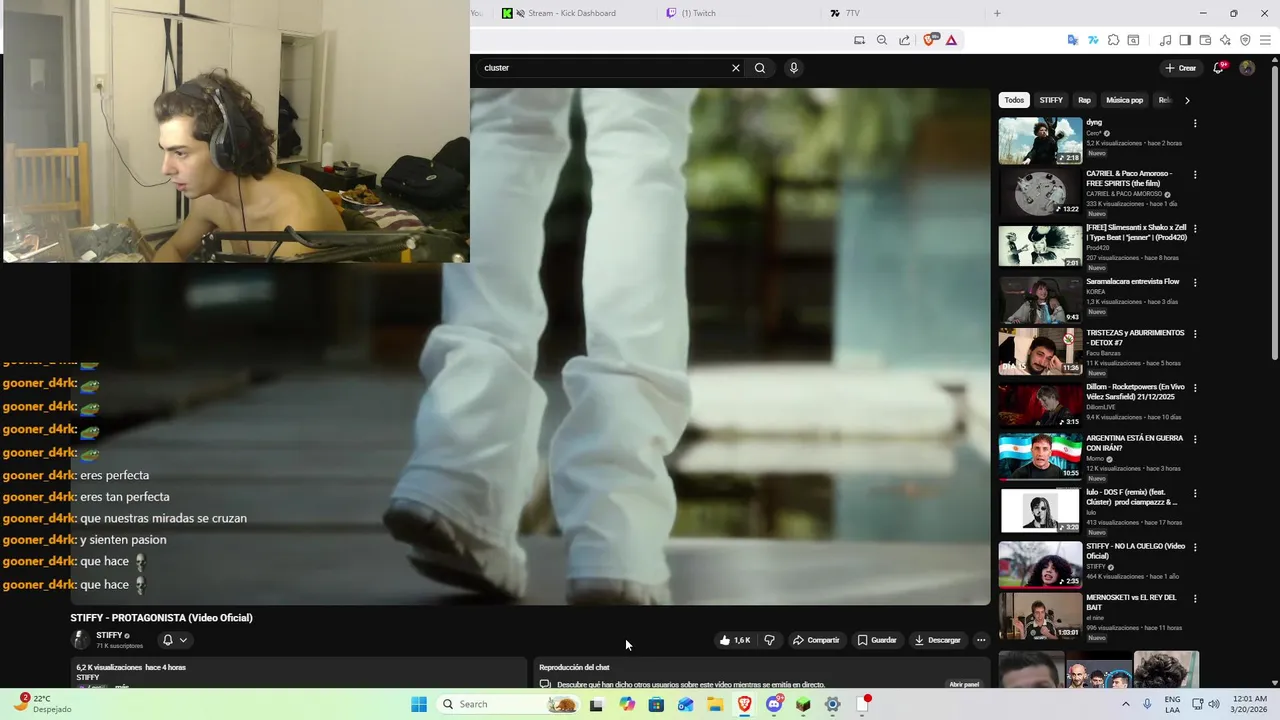
Task: Click the Brave Shields lion icon
Action: pos(930,40)
